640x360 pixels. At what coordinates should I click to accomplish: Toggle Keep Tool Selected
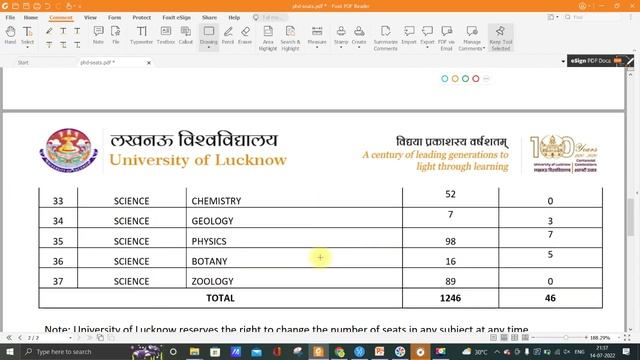click(x=501, y=38)
